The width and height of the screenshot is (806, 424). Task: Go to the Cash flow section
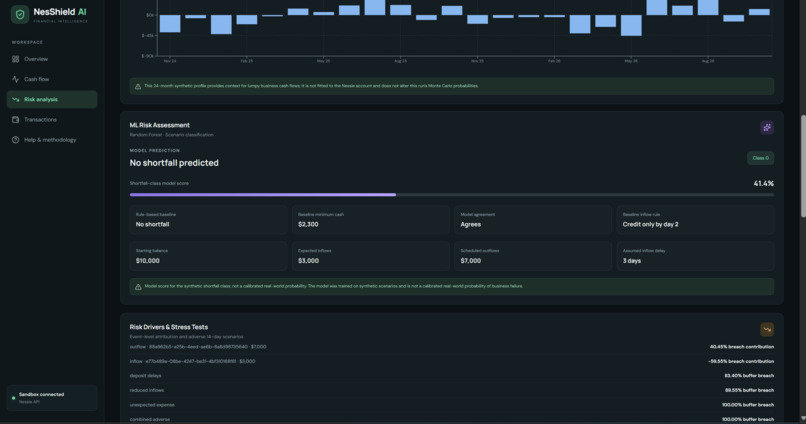coord(52,79)
